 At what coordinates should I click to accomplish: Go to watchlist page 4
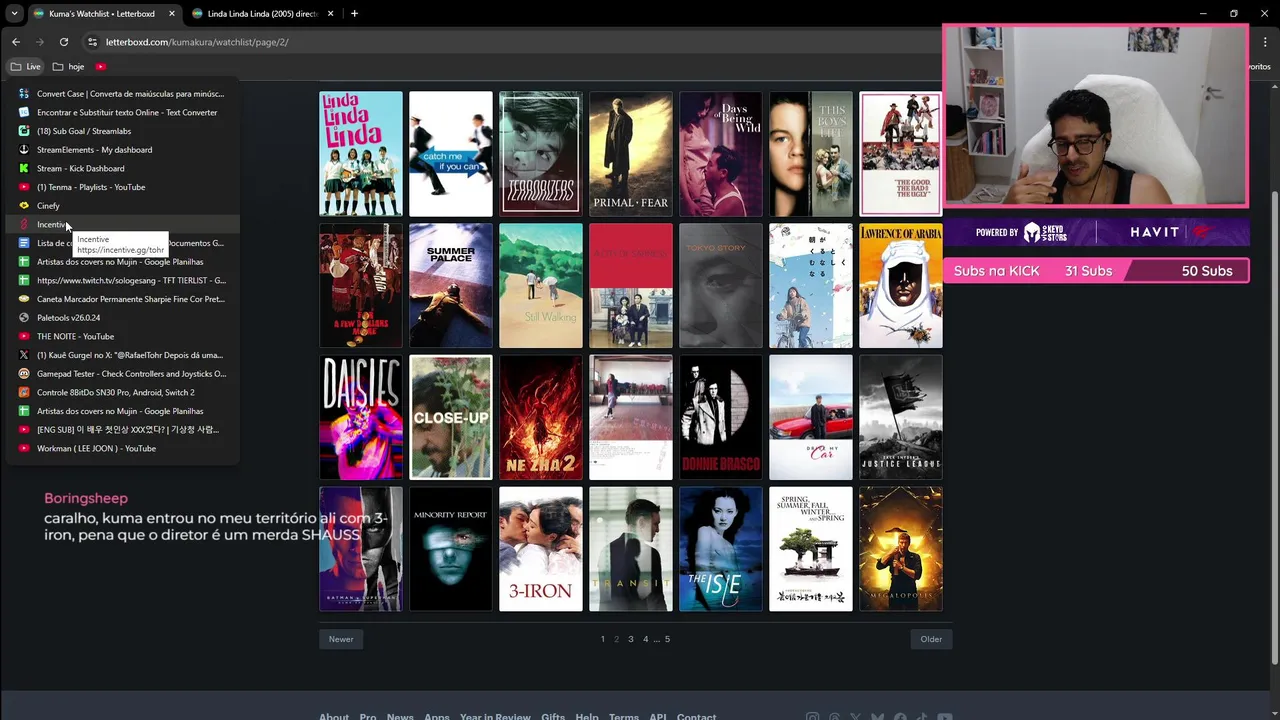pos(645,639)
